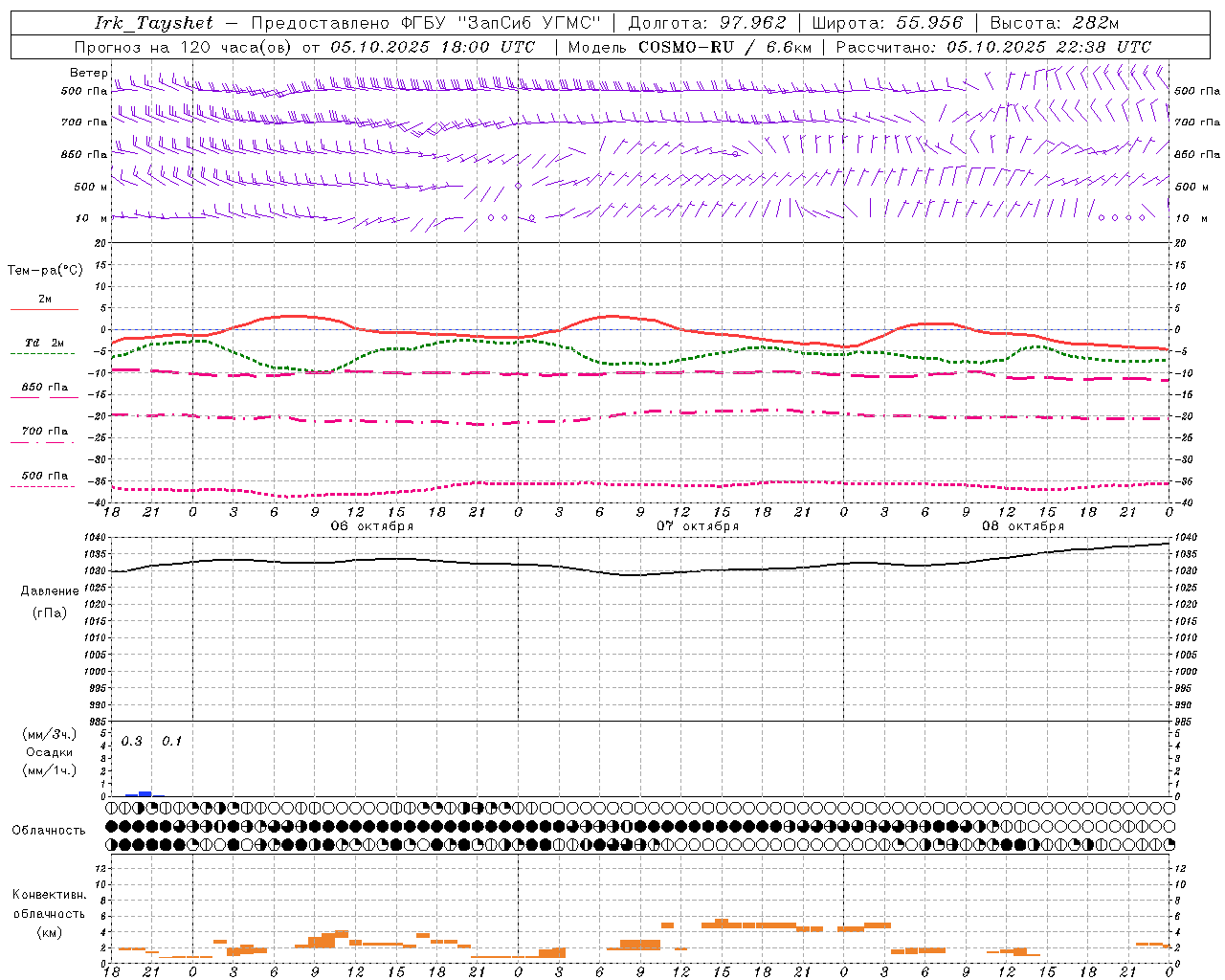Click the station title Irk_Tayshet
Screen dimensions: 1225x980
pyautogui.click(x=153, y=23)
